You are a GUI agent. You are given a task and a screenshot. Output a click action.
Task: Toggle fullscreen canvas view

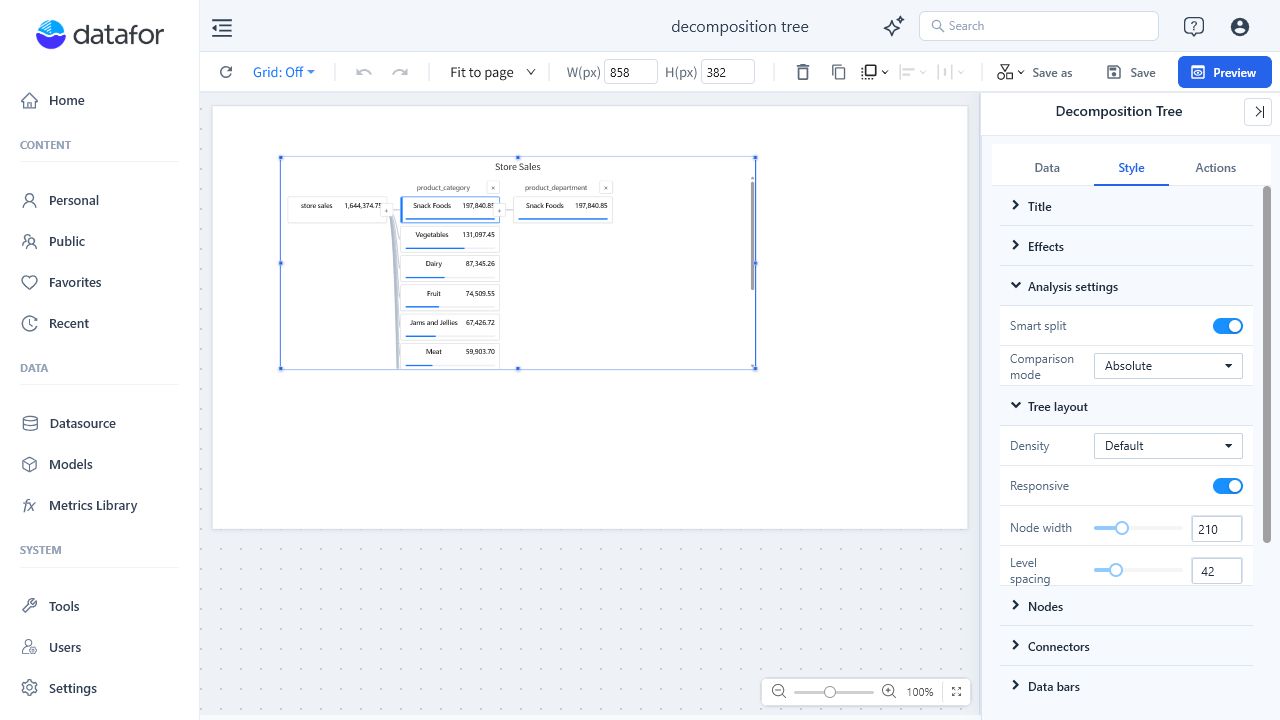click(957, 692)
